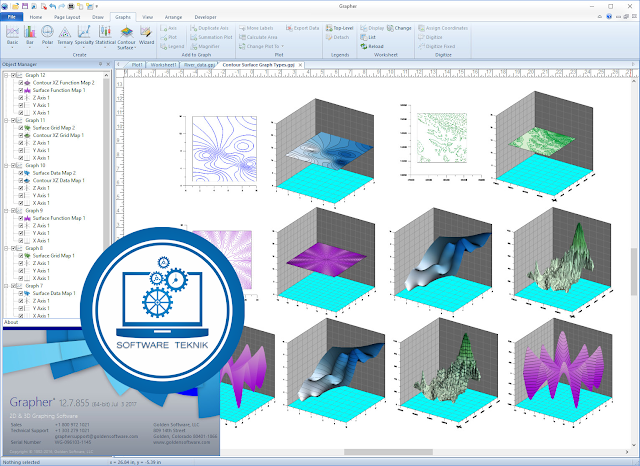The image size is (640, 466).
Task: Toggle checkbox for Contour XZ Function Map 2
Action: (x=20, y=82)
